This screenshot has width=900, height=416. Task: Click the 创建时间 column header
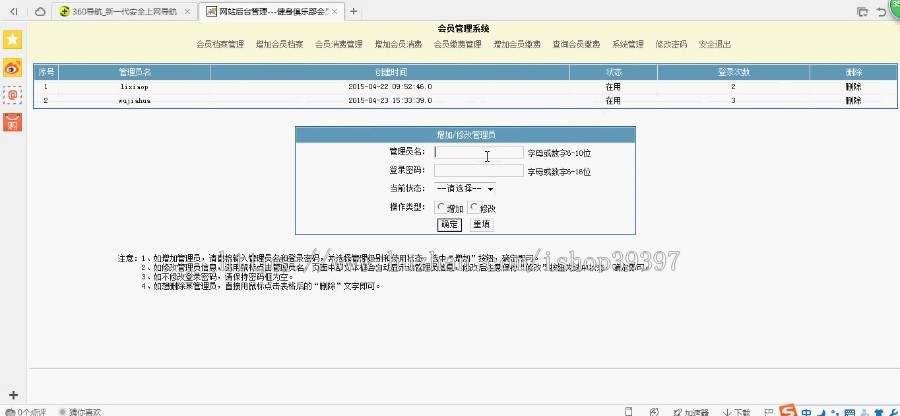(391, 72)
